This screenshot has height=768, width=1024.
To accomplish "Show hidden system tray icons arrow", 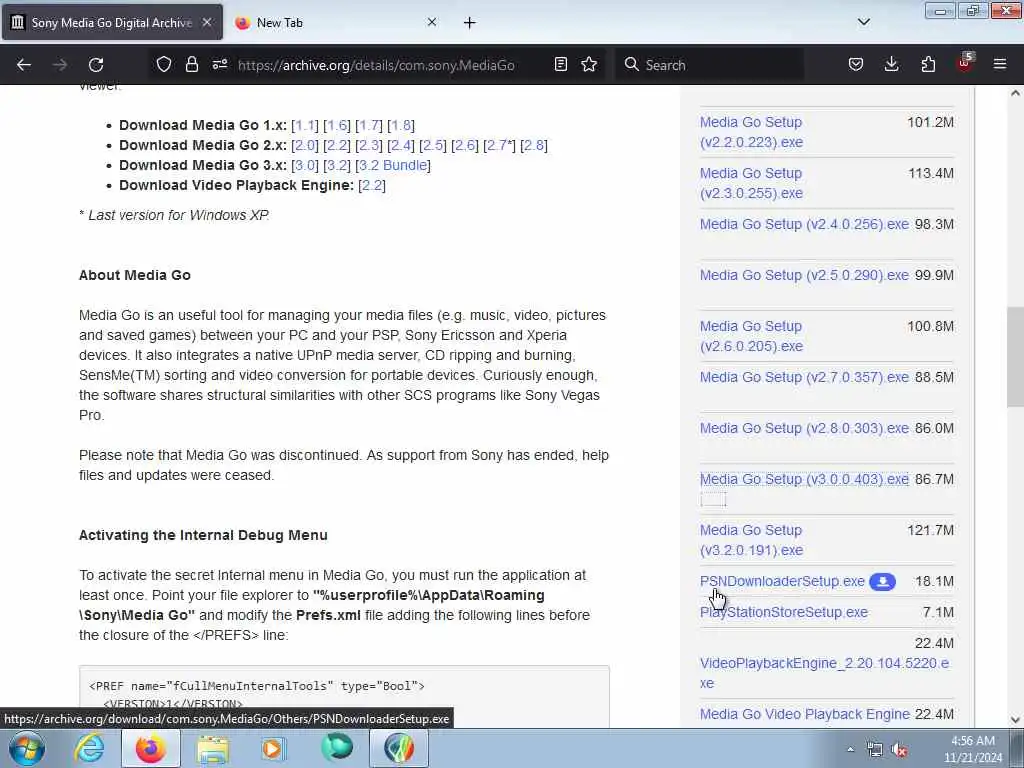I will pos(850,749).
